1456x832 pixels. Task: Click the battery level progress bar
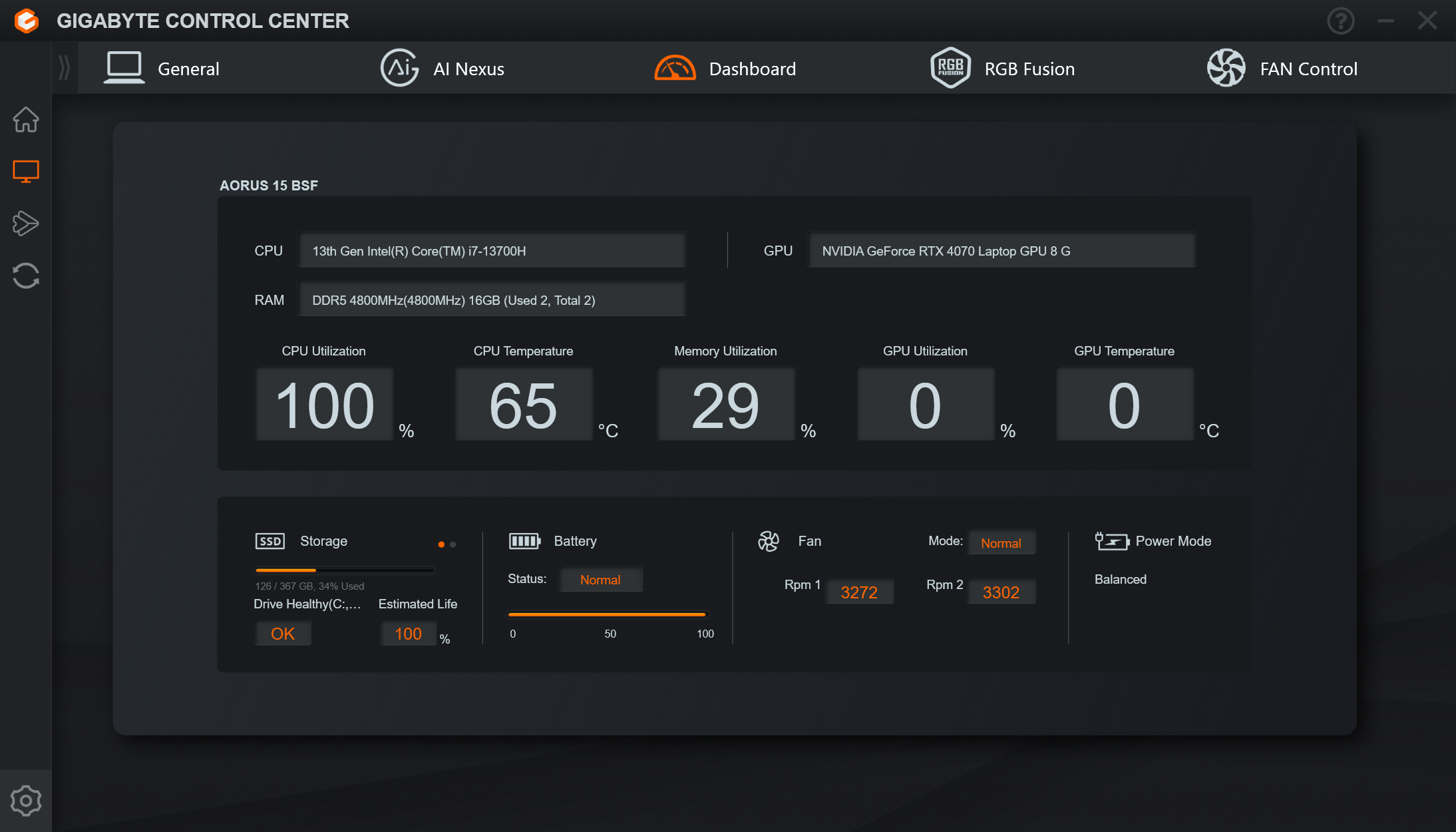[x=607, y=614]
